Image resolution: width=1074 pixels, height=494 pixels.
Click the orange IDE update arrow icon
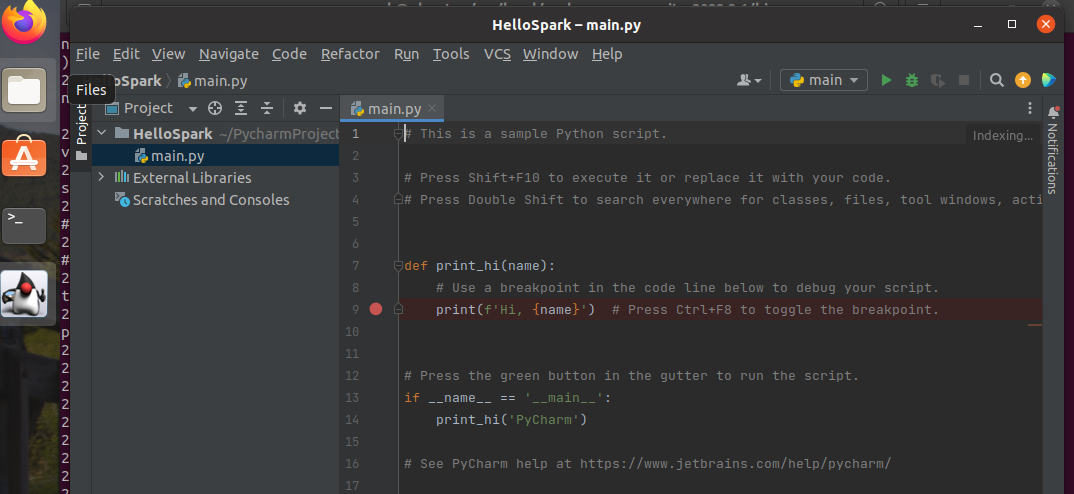coord(1023,80)
